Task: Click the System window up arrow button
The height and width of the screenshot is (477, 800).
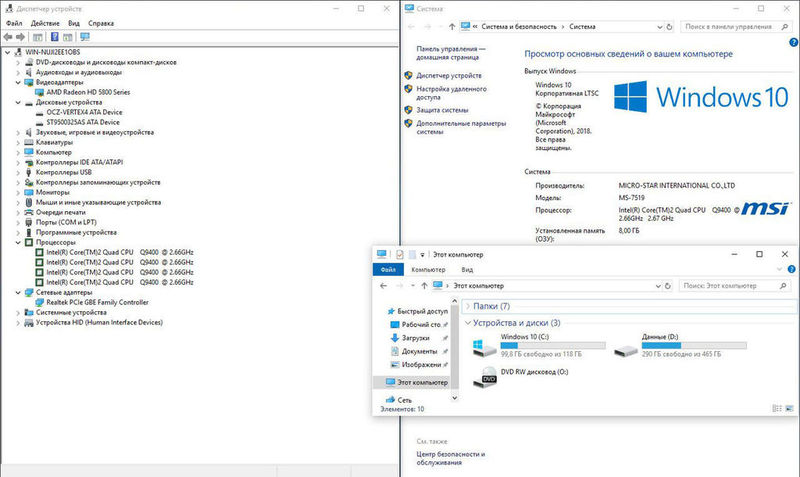Action: [452, 27]
